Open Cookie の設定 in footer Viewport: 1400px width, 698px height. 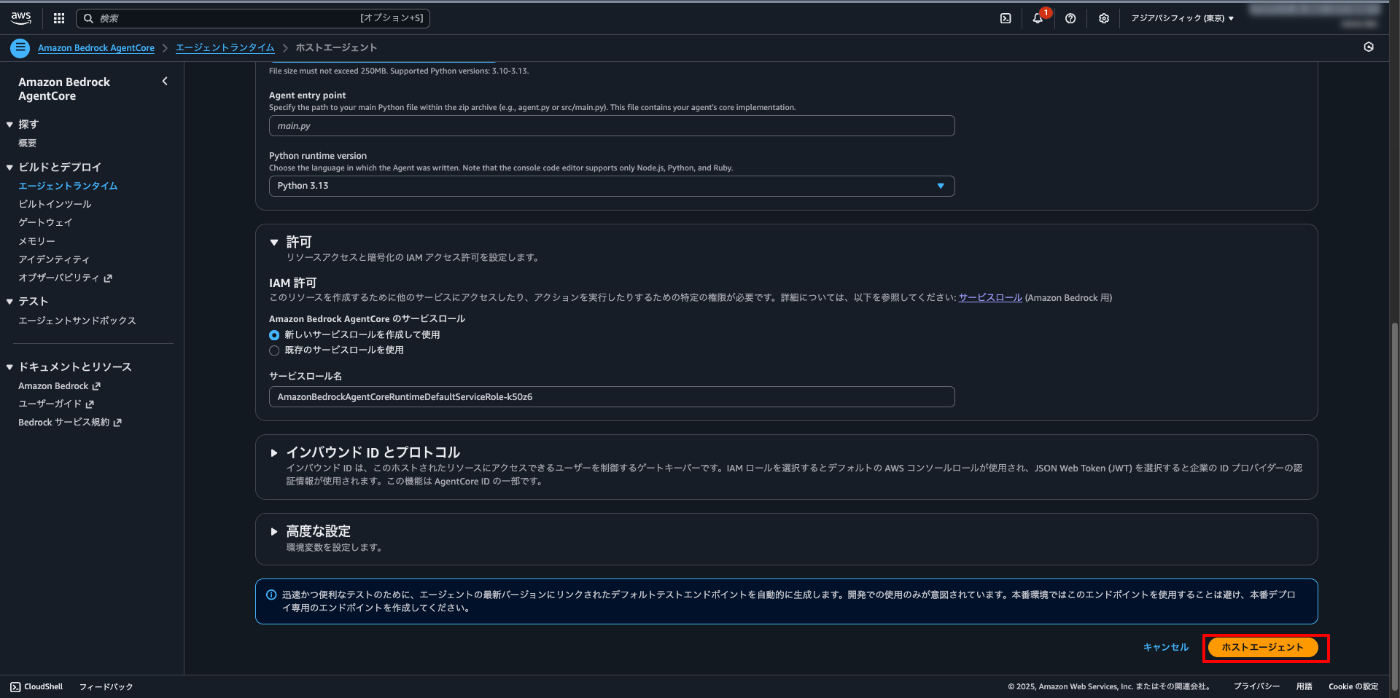coord(1353,687)
